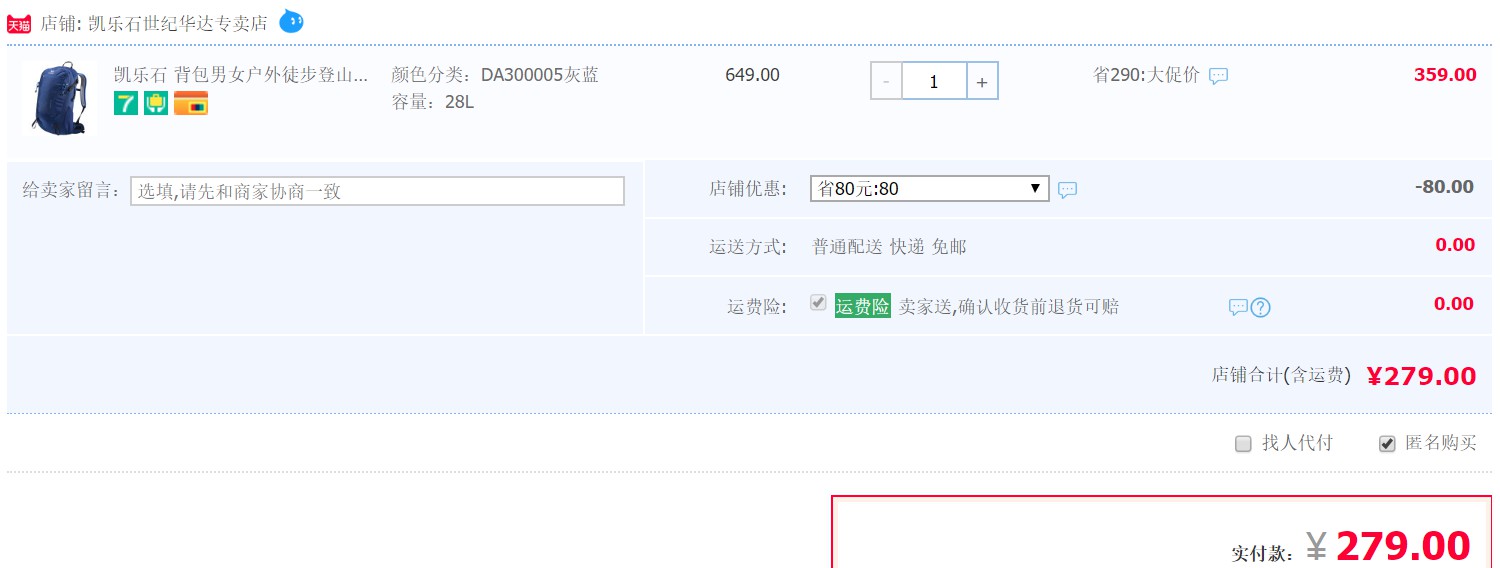1500x568 pixels.
Task: Click the original price 649.00
Action: pos(752,75)
